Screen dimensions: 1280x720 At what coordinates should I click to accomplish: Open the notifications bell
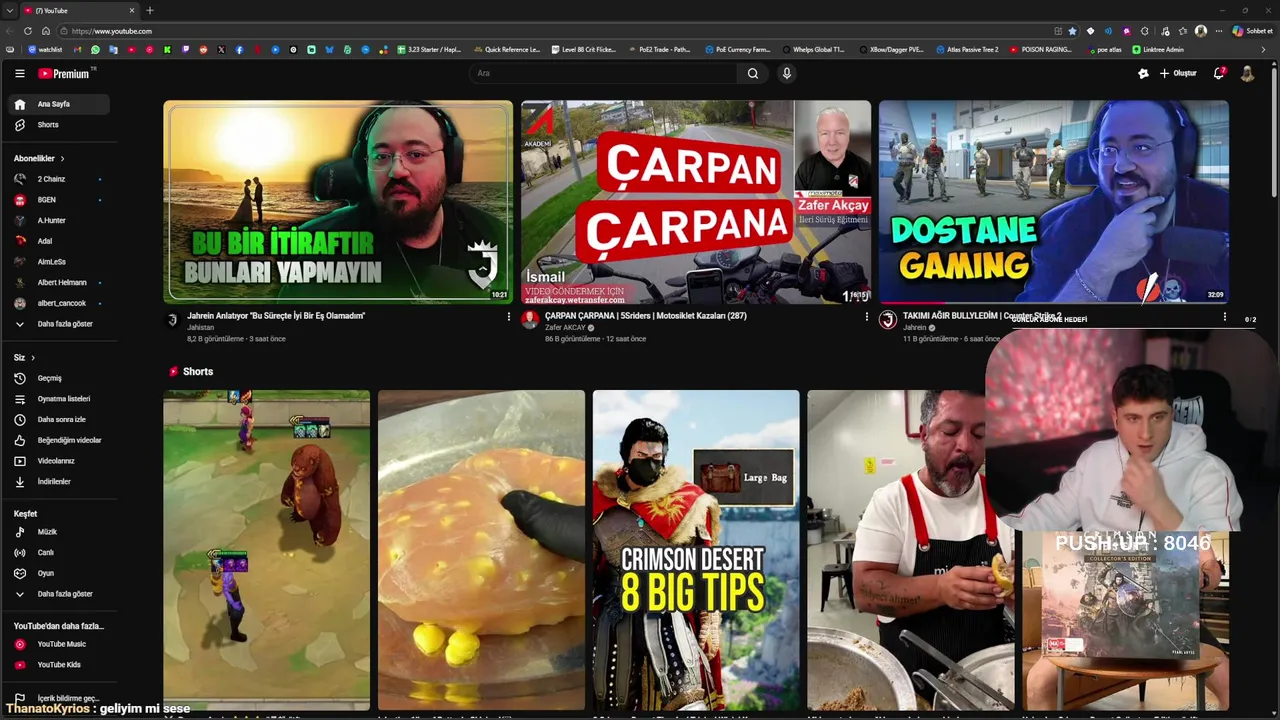pyautogui.click(x=1219, y=73)
